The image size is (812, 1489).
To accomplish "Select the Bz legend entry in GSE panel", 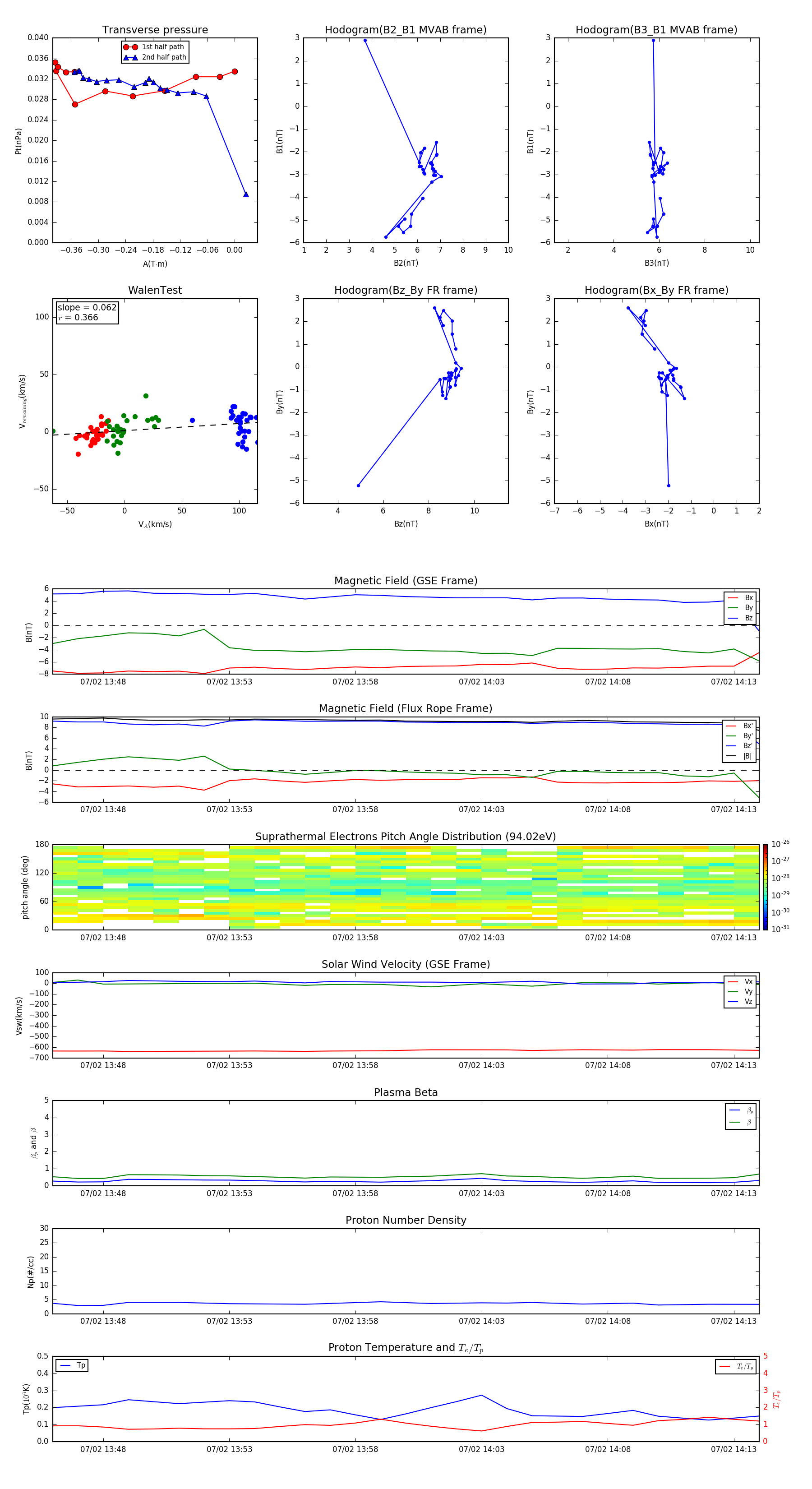I will (x=740, y=618).
